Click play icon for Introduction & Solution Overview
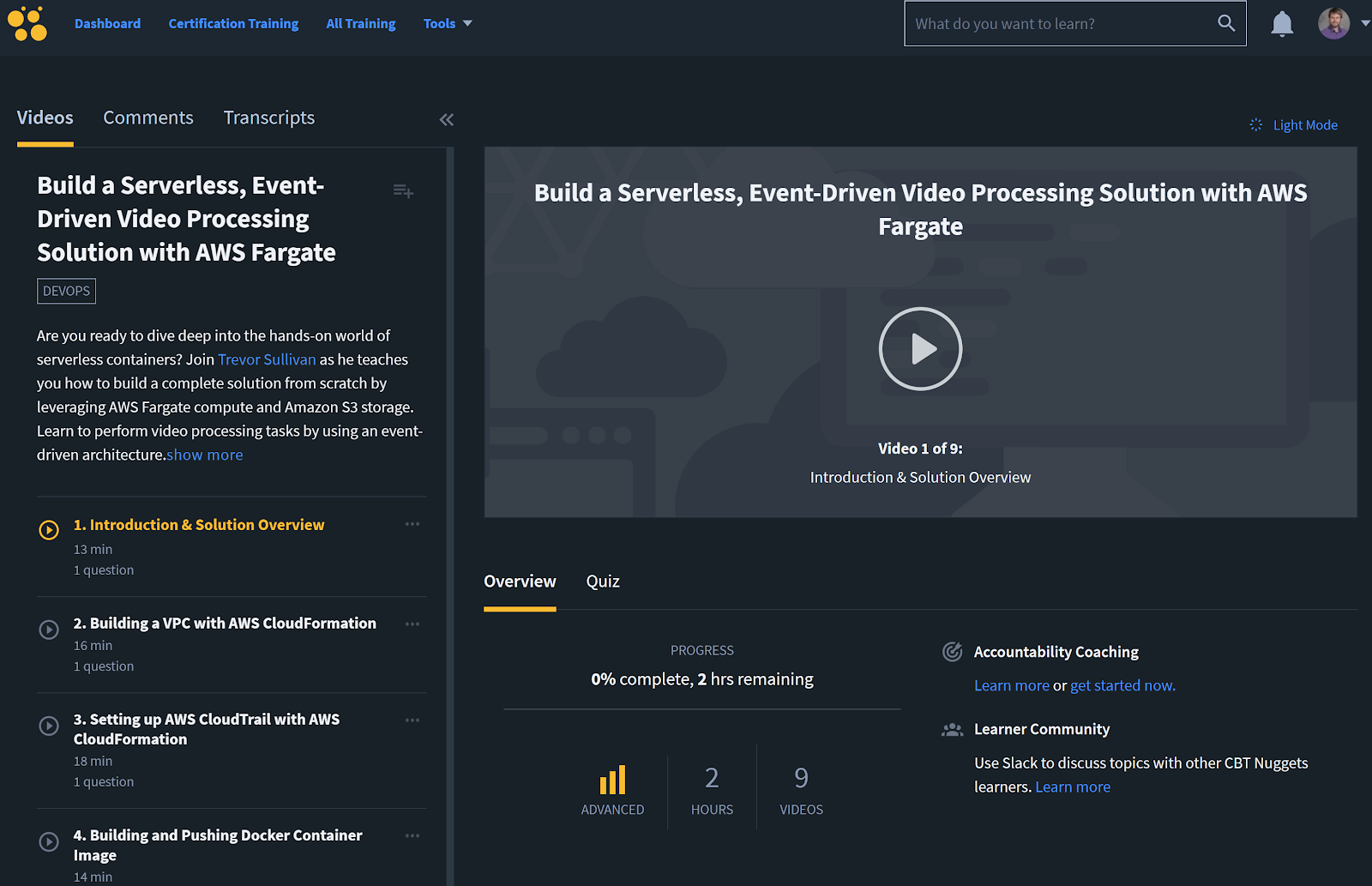The width and height of the screenshot is (1372, 886). click(x=49, y=530)
